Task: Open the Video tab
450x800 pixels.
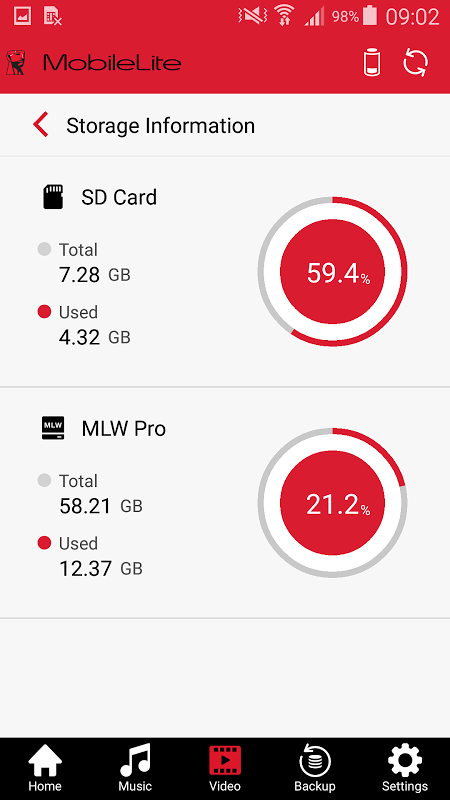Action: (x=225, y=769)
